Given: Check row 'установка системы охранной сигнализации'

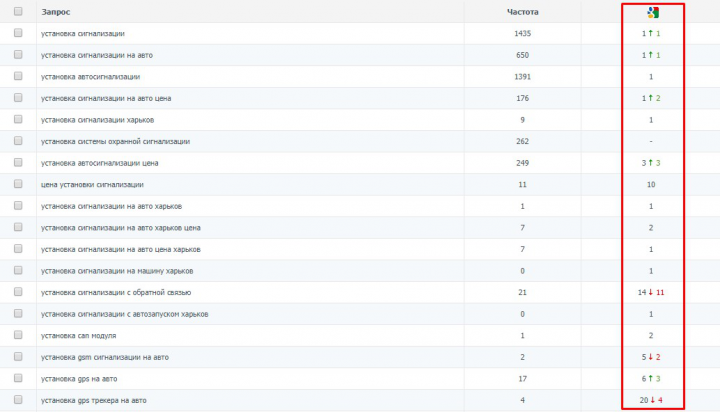Looking at the screenshot, I should pyautogui.click(x=18, y=141).
